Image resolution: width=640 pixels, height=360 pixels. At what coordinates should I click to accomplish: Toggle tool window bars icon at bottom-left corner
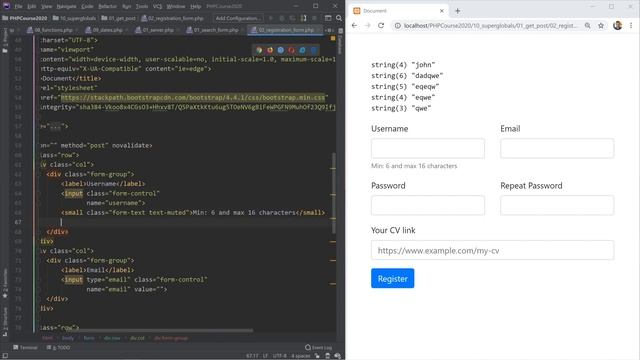[5, 356]
